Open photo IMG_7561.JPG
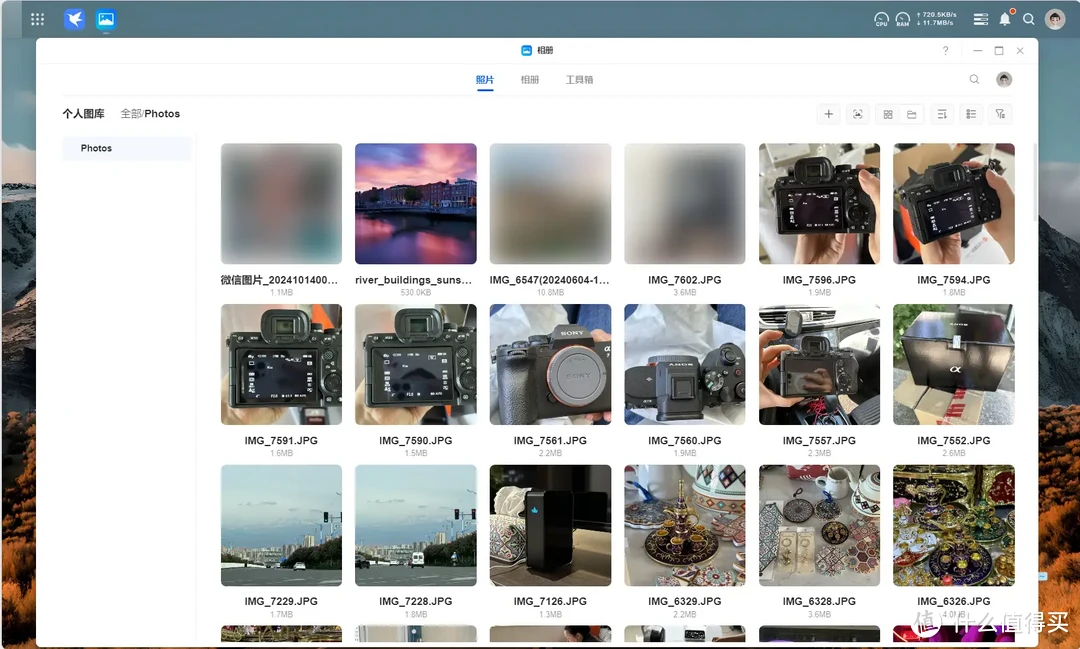The image size is (1080, 649). [x=550, y=364]
